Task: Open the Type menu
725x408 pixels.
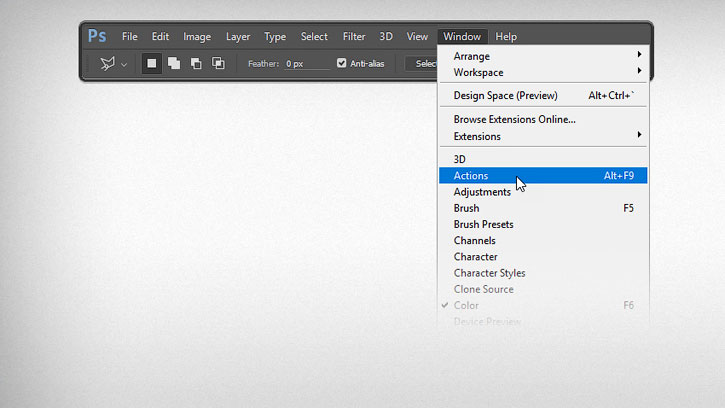Action: (275, 37)
